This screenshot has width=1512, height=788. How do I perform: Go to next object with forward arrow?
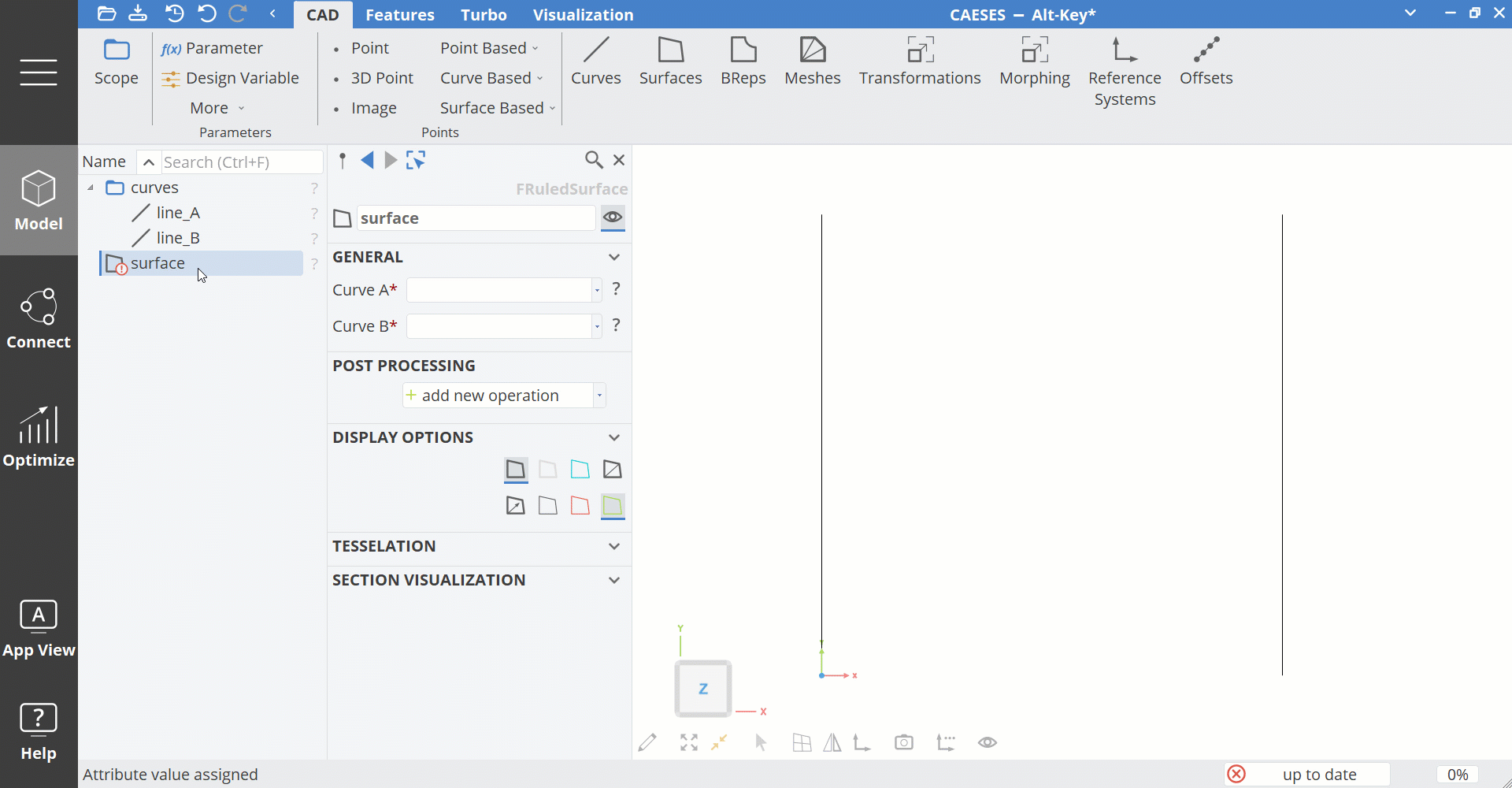[391, 161]
